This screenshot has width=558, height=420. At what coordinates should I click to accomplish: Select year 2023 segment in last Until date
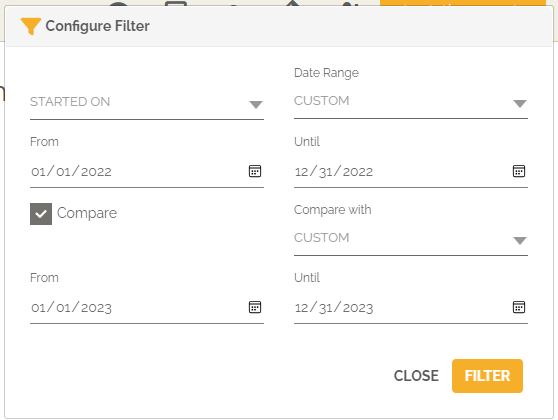tap(358, 308)
